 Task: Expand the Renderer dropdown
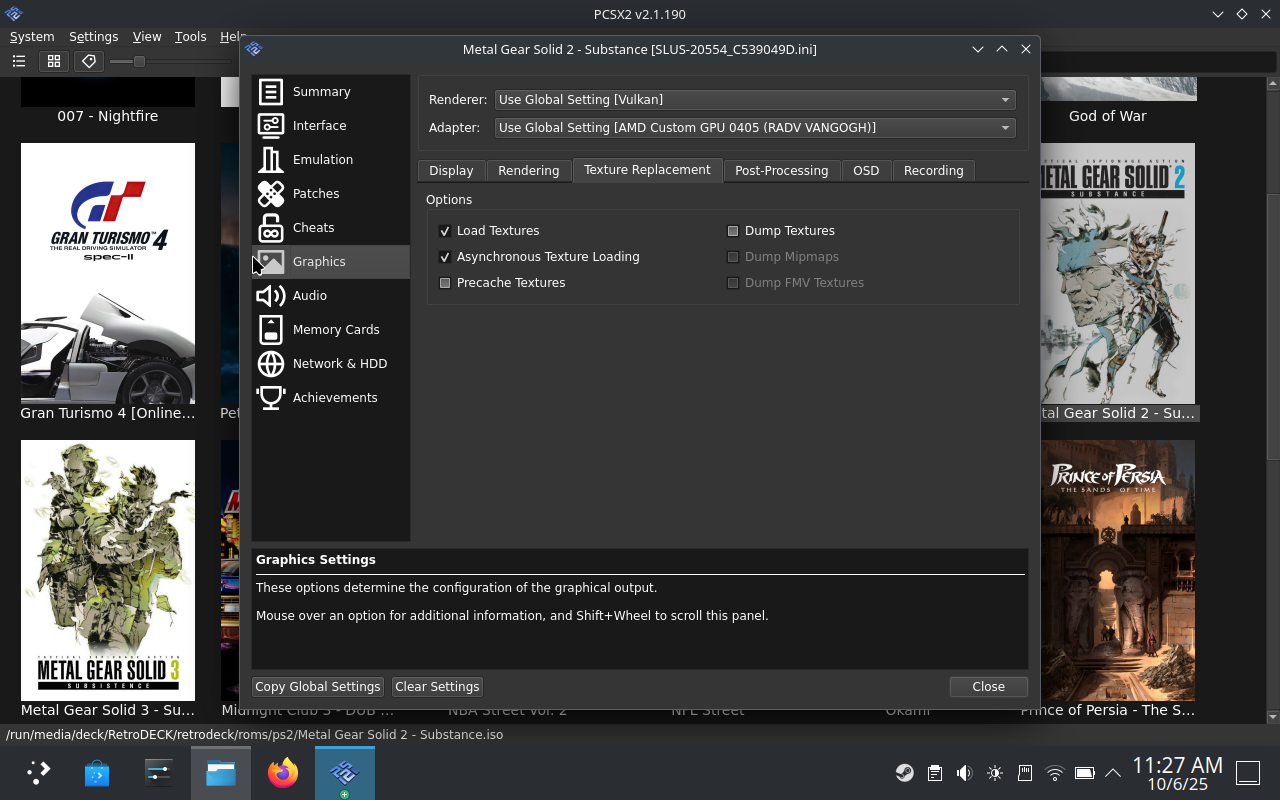(755, 100)
